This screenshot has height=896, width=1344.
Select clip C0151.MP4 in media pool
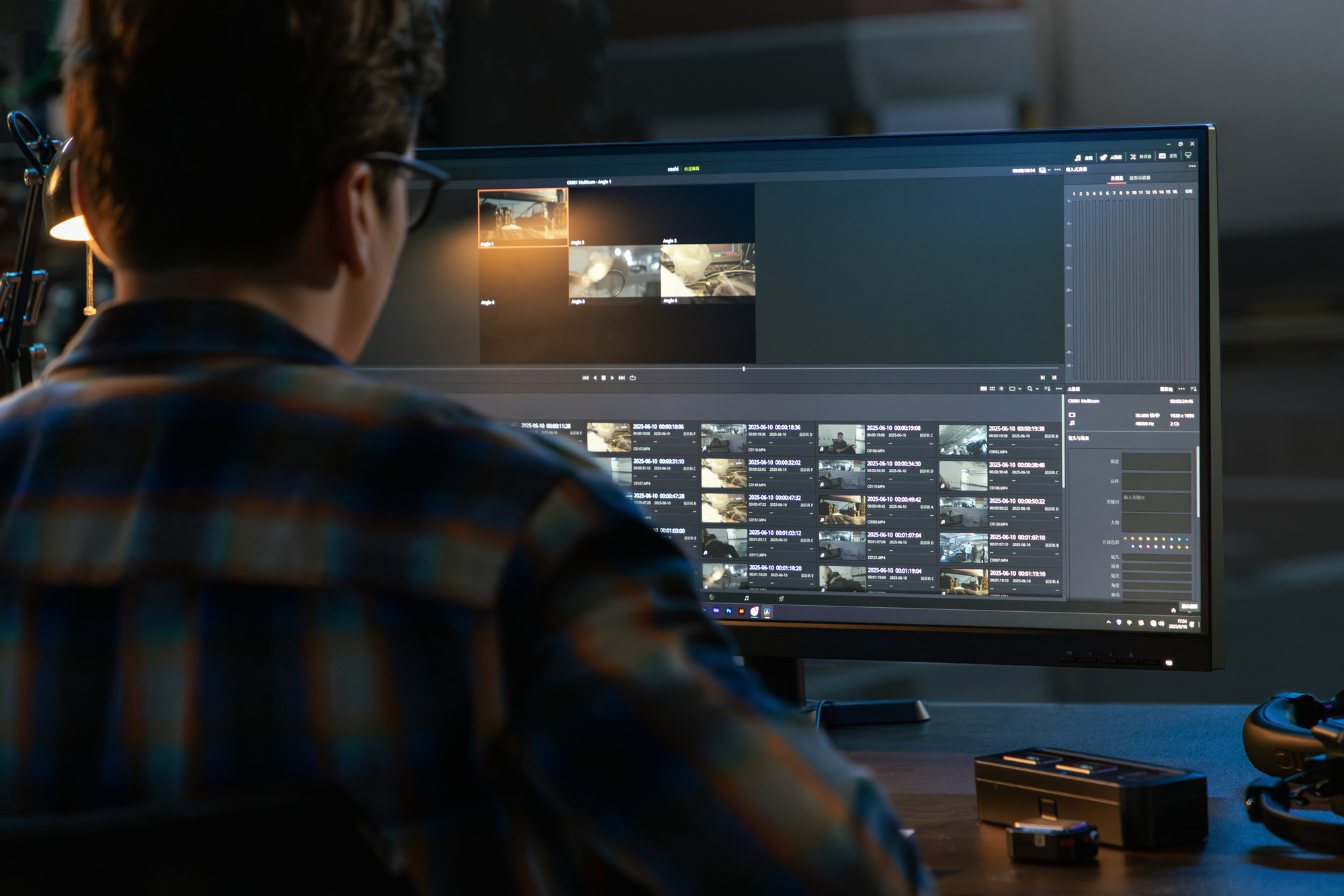coord(757,508)
